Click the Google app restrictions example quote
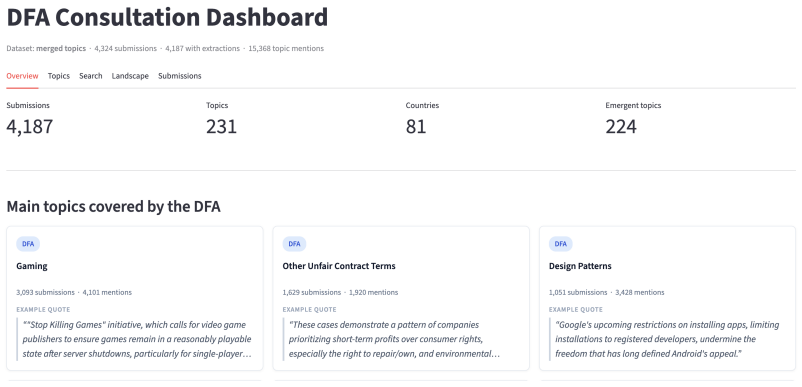Screen dimensions: 802x387 (667, 339)
